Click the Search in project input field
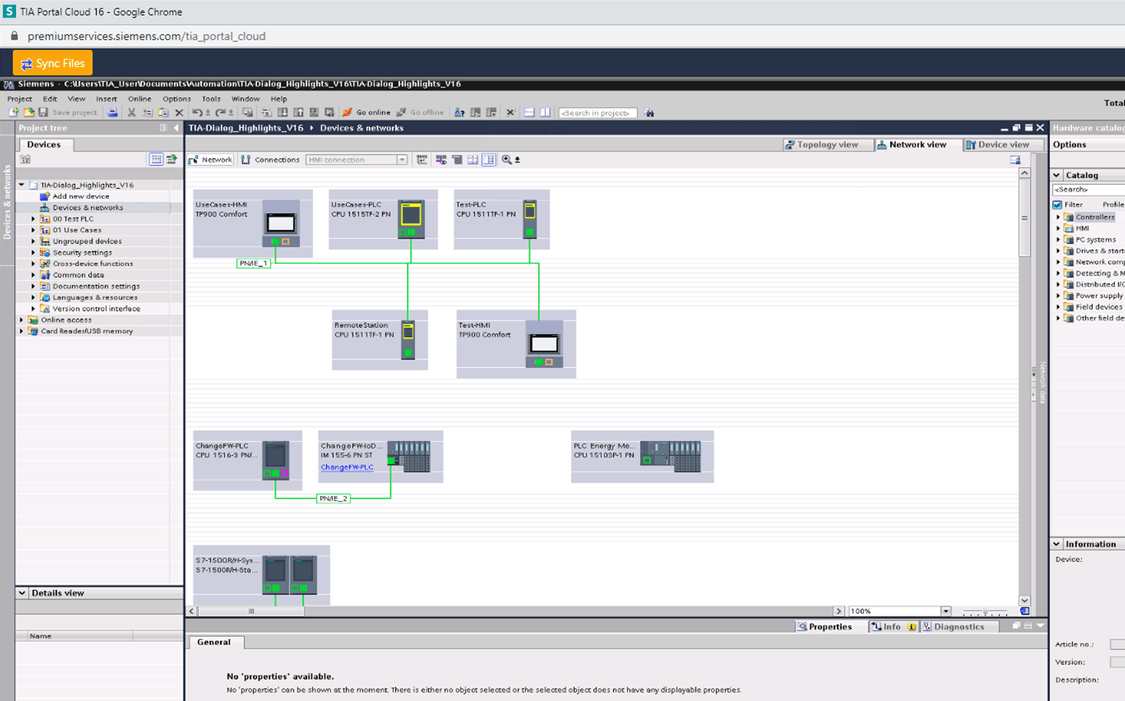This screenshot has width=1125, height=701. pos(597,113)
